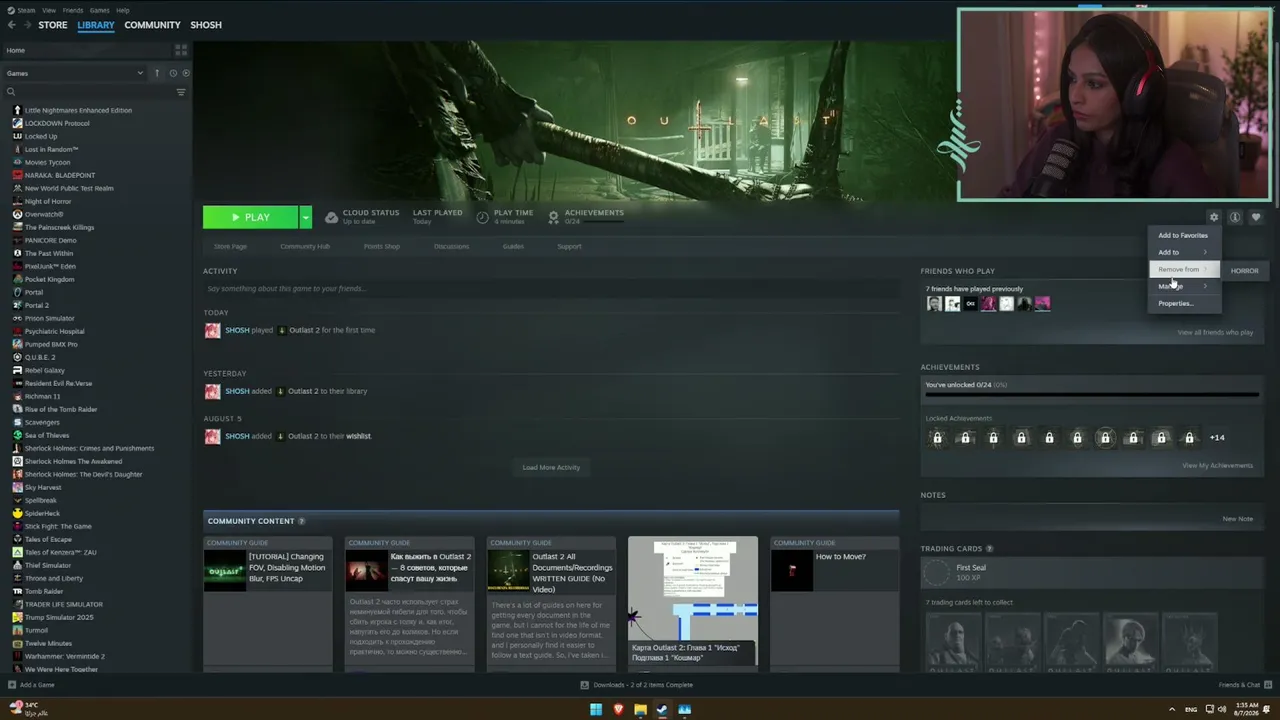
Task: Open the Outlast 2 settings gear
Action: tap(1214, 218)
